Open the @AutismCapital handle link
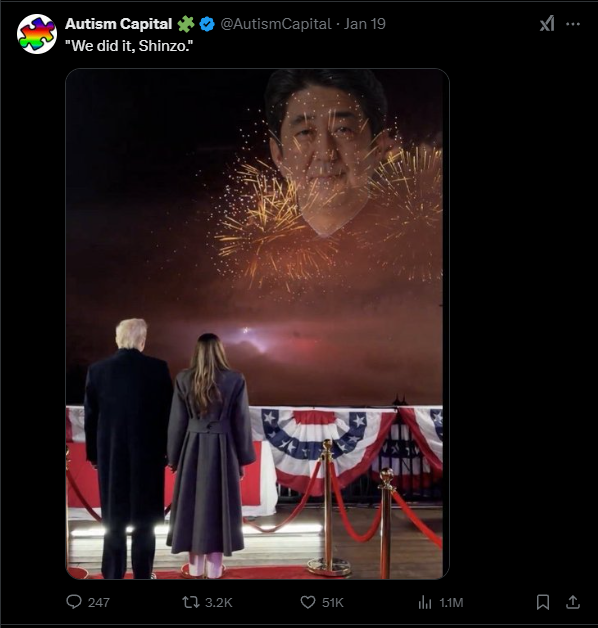 pos(276,24)
